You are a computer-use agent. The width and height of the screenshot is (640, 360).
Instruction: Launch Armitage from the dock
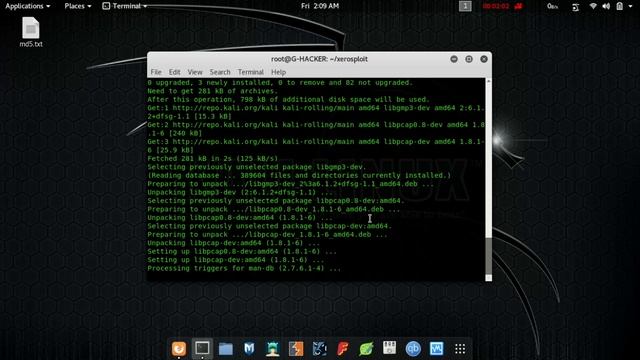[273, 349]
